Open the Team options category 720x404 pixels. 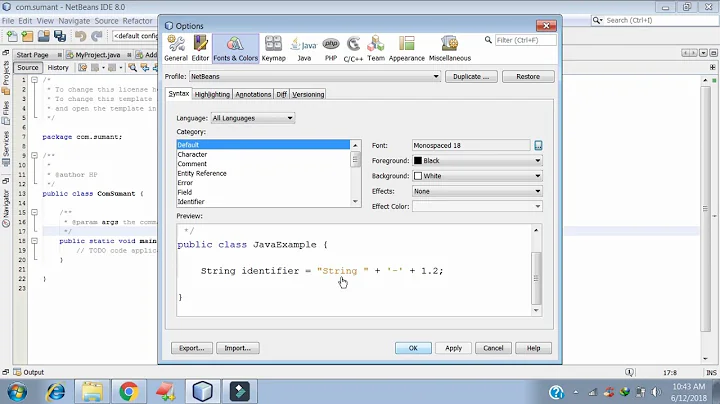[x=376, y=48]
